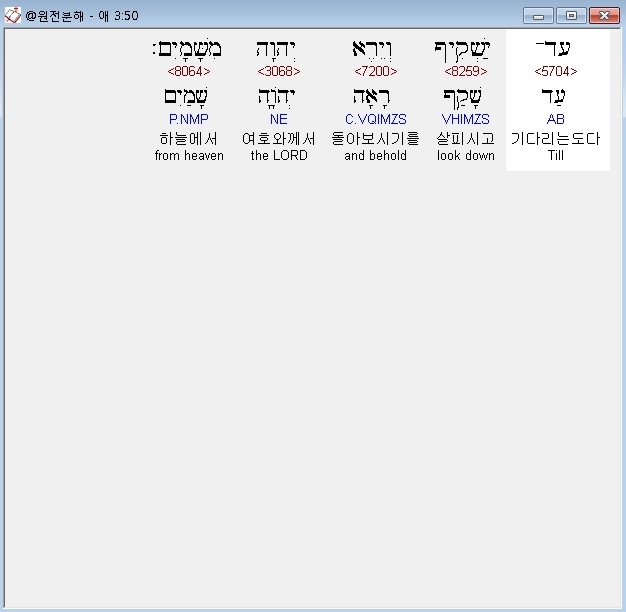Click English gloss 'the LORD'

click(x=279, y=155)
